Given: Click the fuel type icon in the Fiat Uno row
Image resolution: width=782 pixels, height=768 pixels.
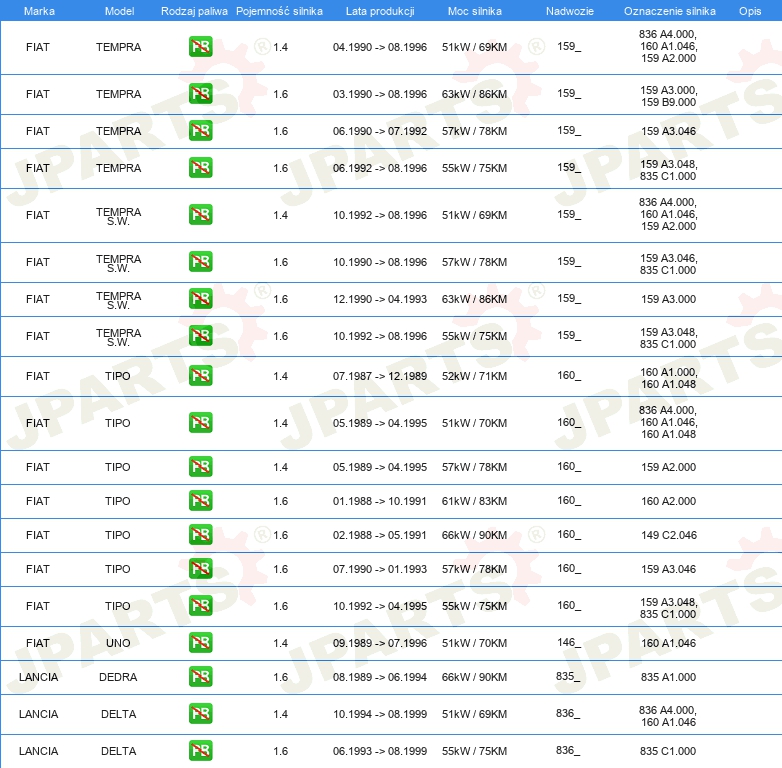Looking at the screenshot, I should click(200, 643).
